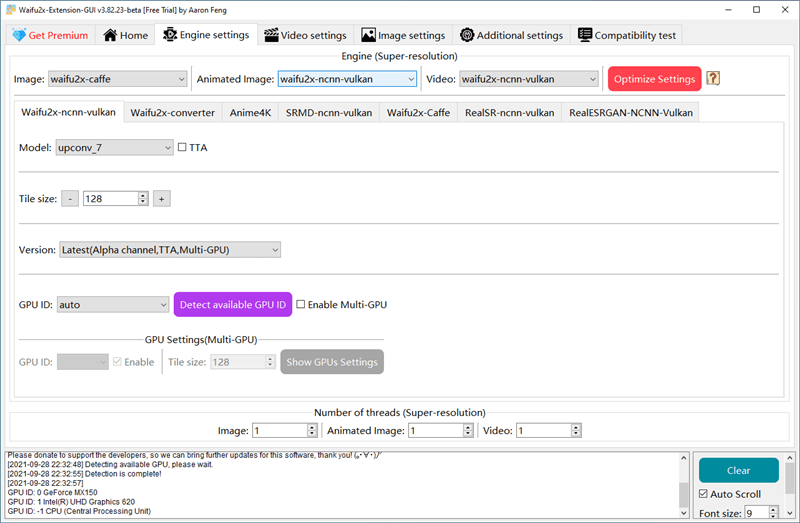Click the Image threads number field

(280, 431)
